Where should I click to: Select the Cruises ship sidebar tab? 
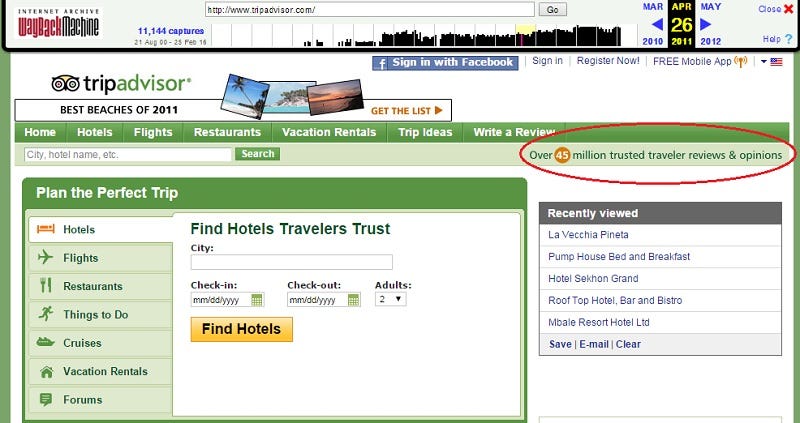click(100, 343)
